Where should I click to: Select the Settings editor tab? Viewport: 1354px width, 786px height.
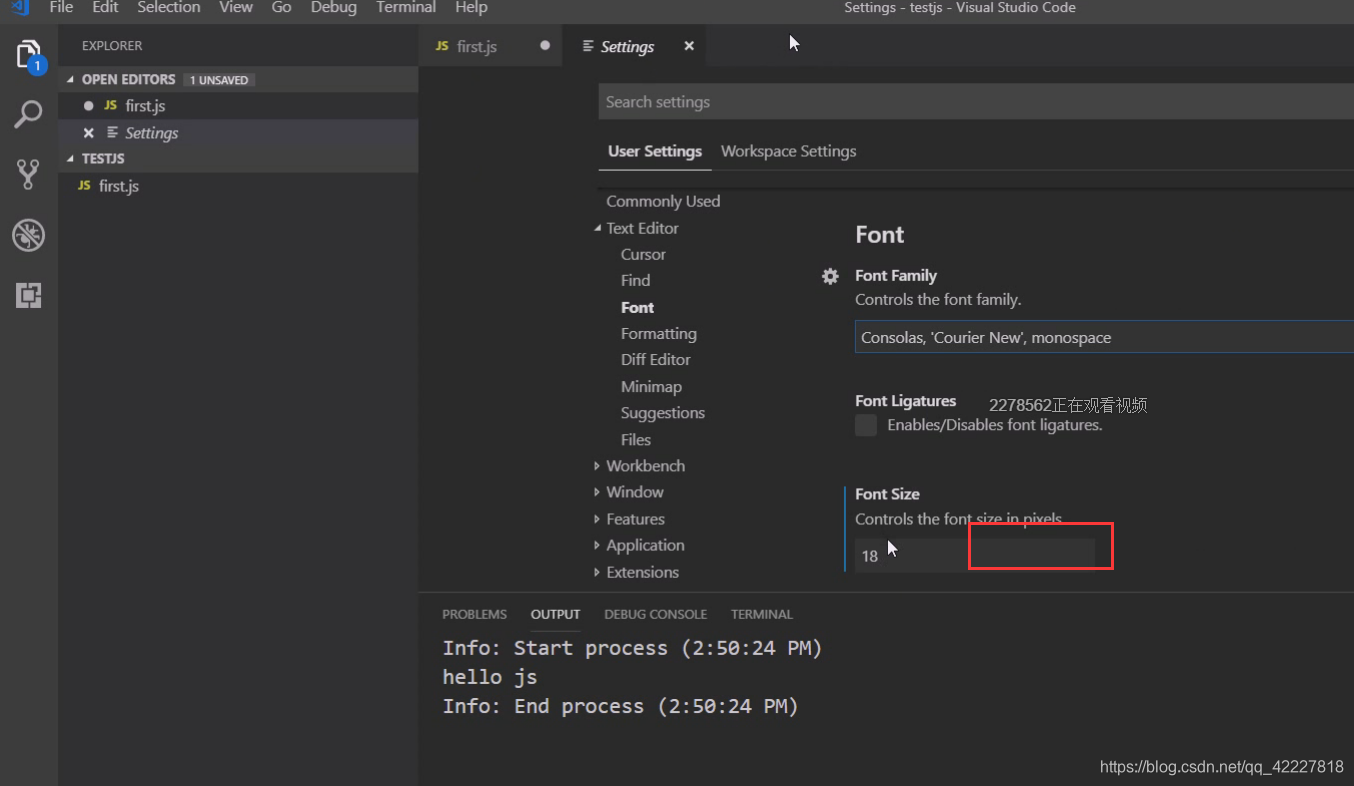[x=633, y=46]
